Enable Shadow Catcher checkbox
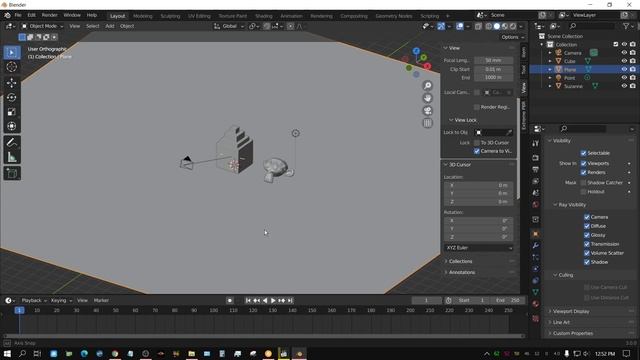Screen dimensions: 640x360 coord(583,182)
